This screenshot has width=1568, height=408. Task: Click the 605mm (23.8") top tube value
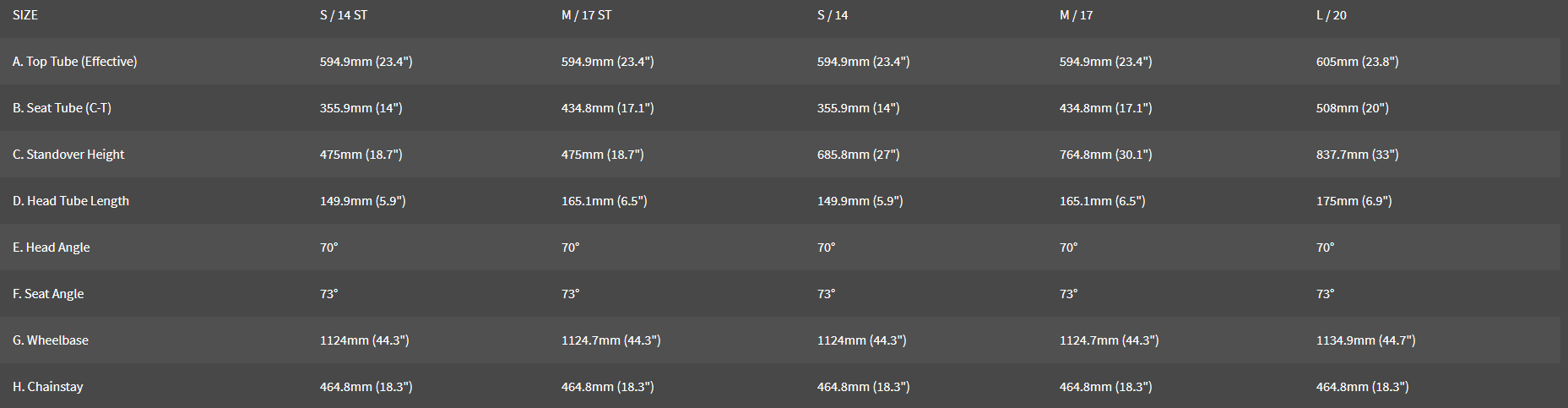pyautogui.click(x=1357, y=62)
